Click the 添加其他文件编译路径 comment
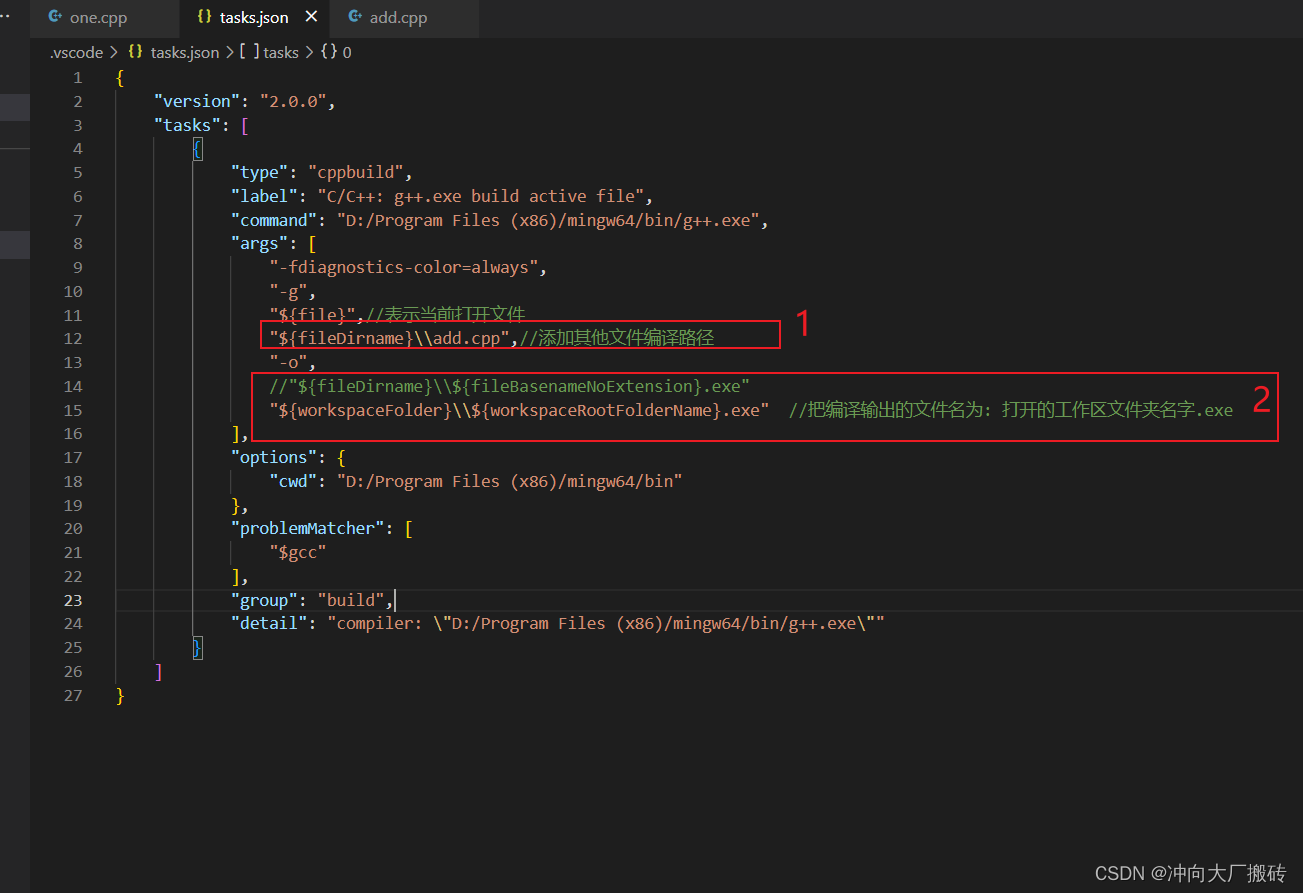 coord(616,338)
